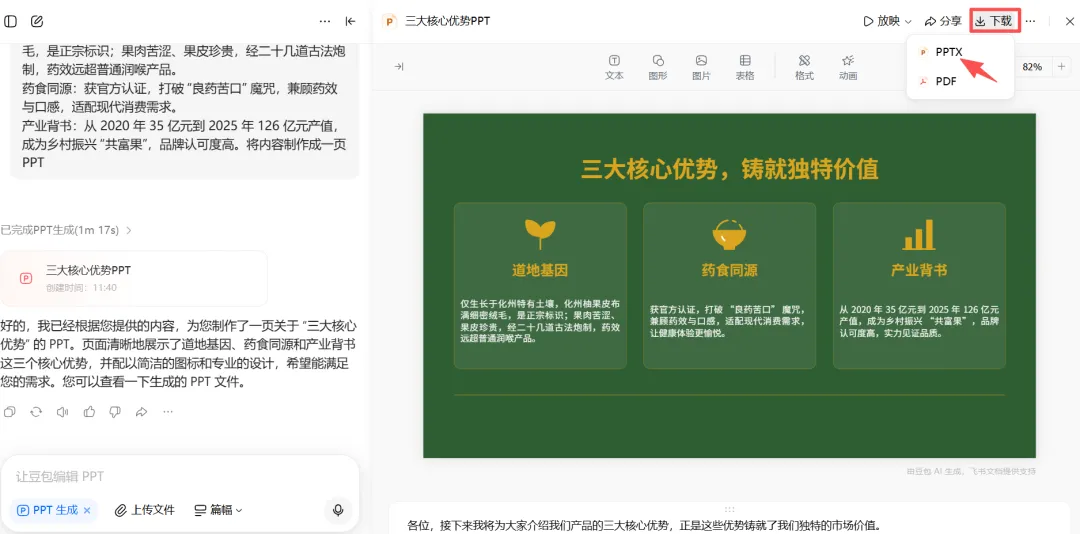Select the 药食同源 card heading
Screen dimensions: 1080x534
tap(729, 270)
